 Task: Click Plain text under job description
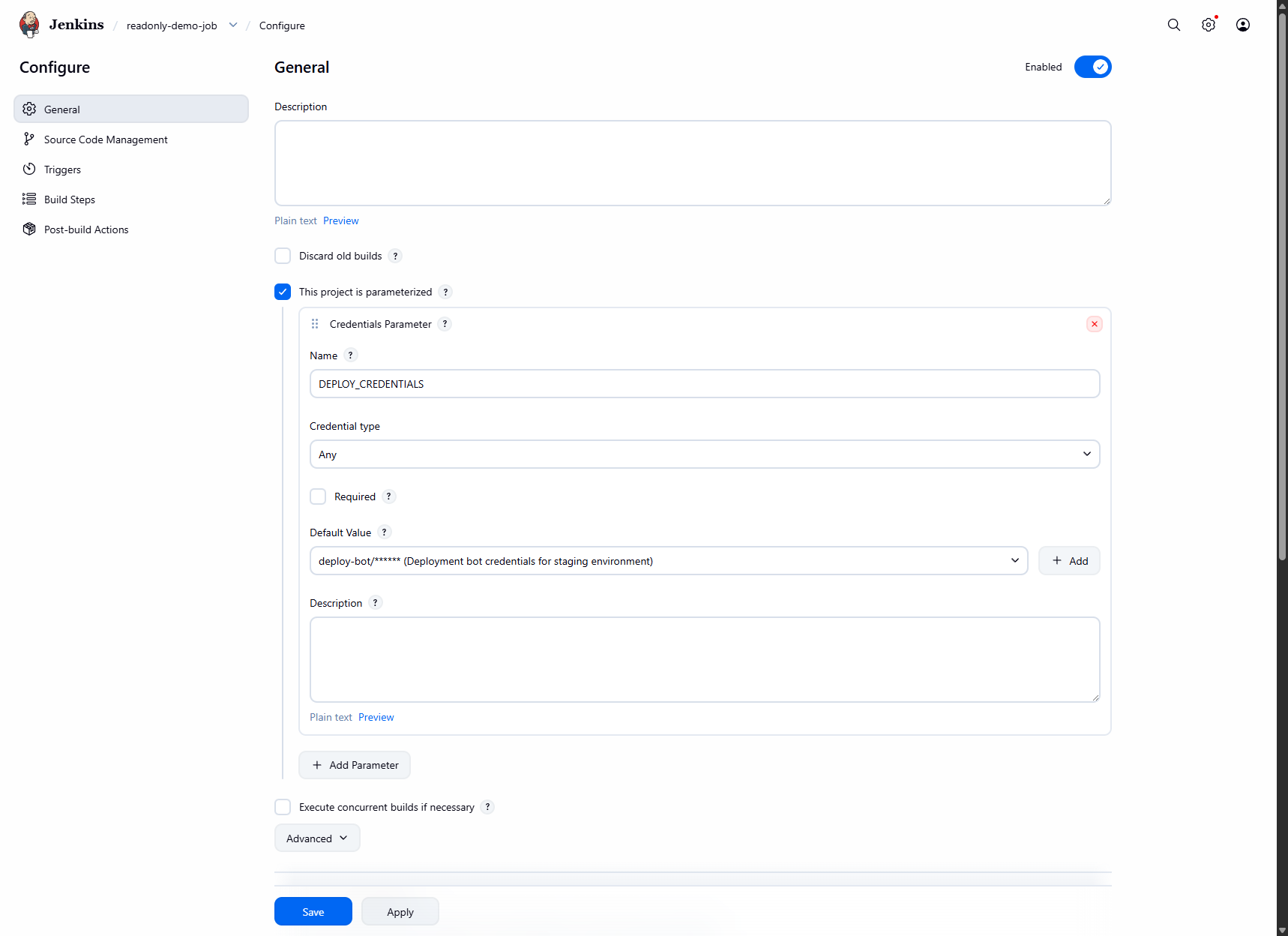(x=295, y=220)
